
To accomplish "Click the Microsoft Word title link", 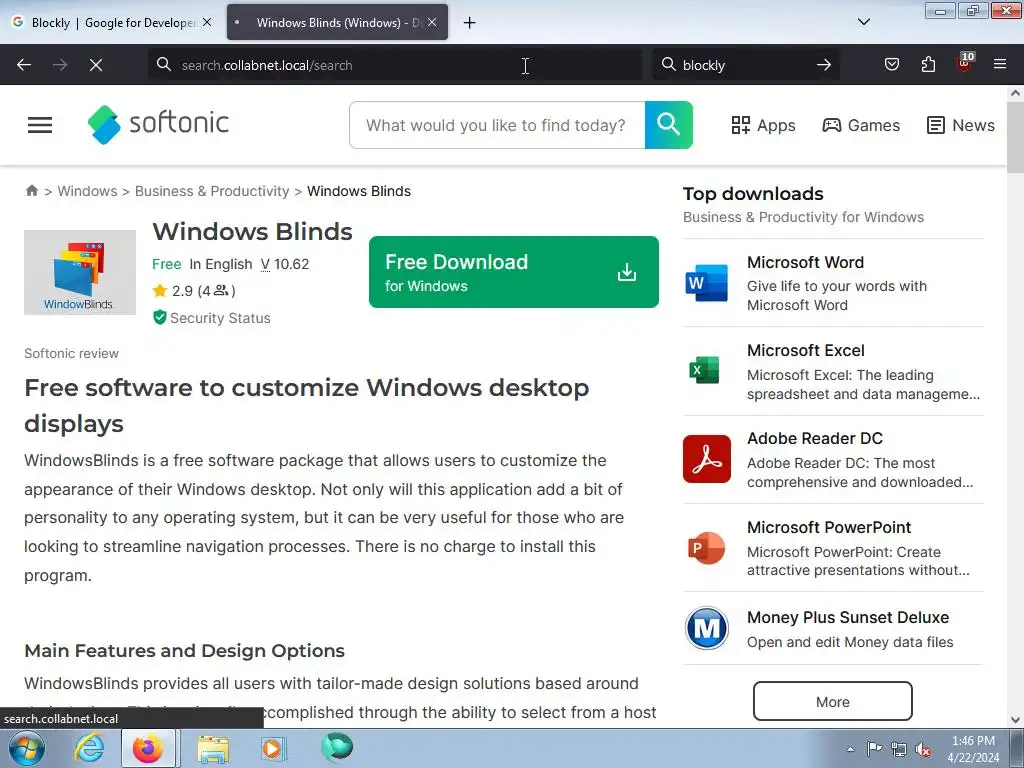I will pyautogui.click(x=805, y=262).
